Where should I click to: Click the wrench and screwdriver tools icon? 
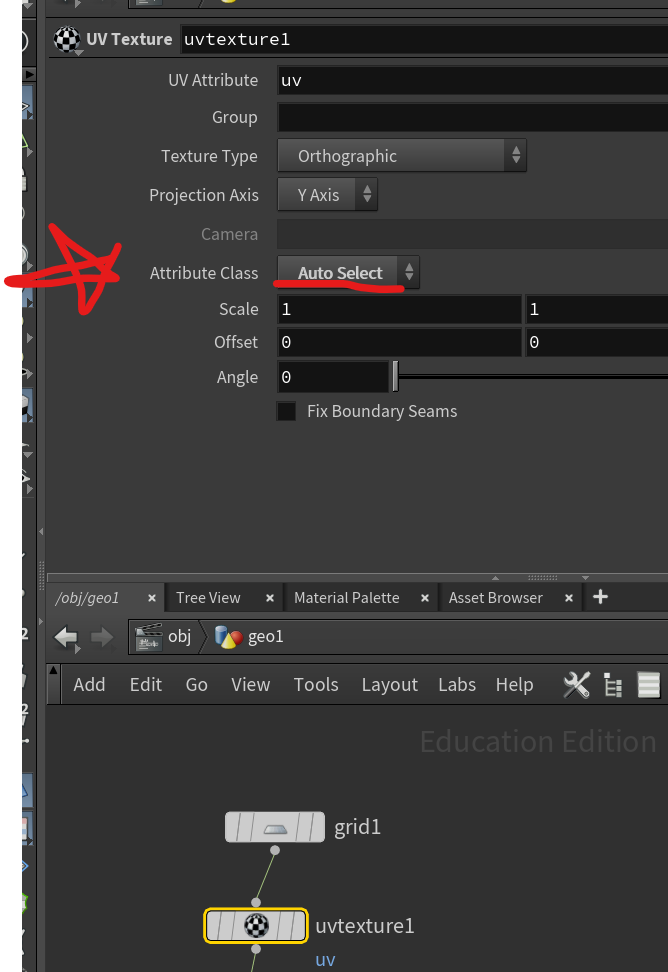[576, 685]
